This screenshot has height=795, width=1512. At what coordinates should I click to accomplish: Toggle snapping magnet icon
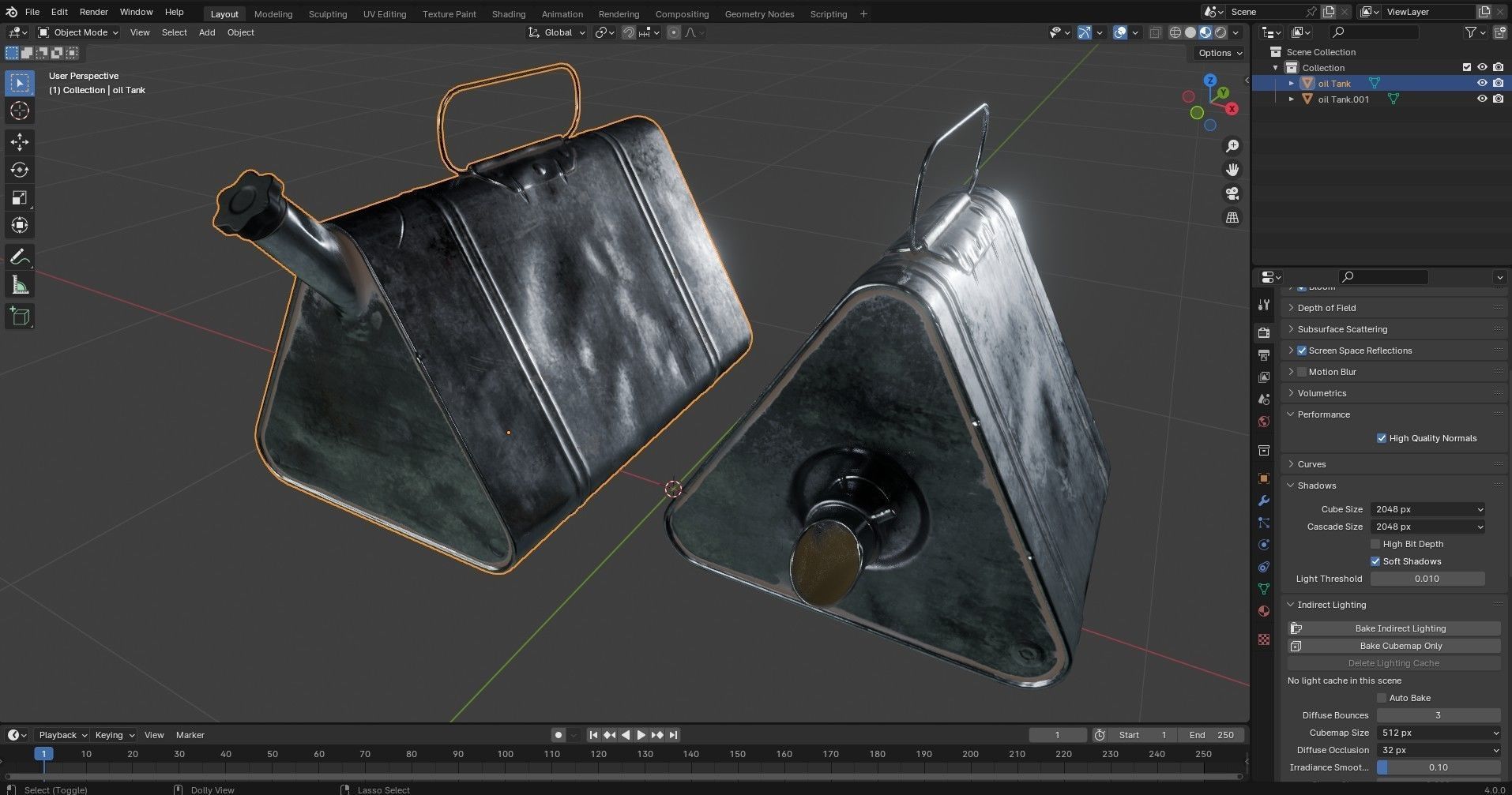[629, 32]
